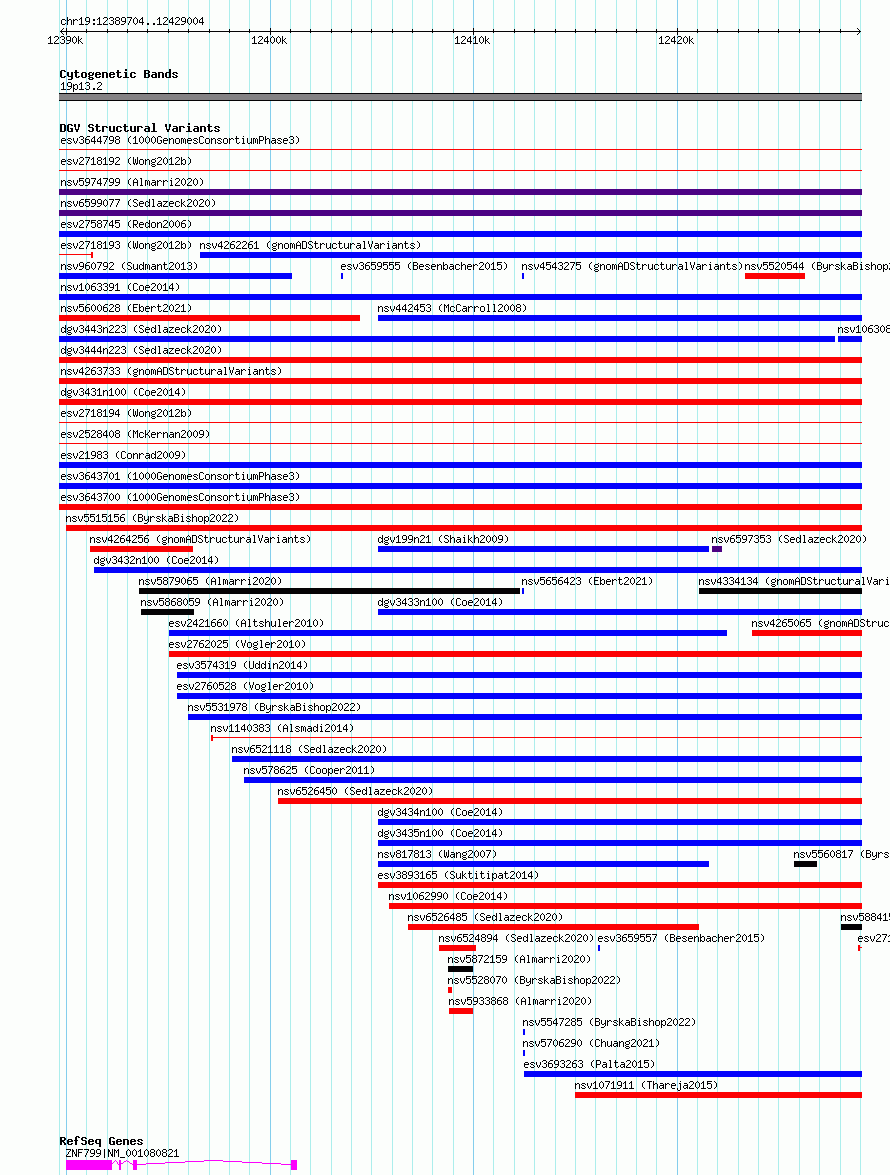Open nsv6526450 (Sedlazeck2020) variant
890x1175 pixels.
pos(355,791)
